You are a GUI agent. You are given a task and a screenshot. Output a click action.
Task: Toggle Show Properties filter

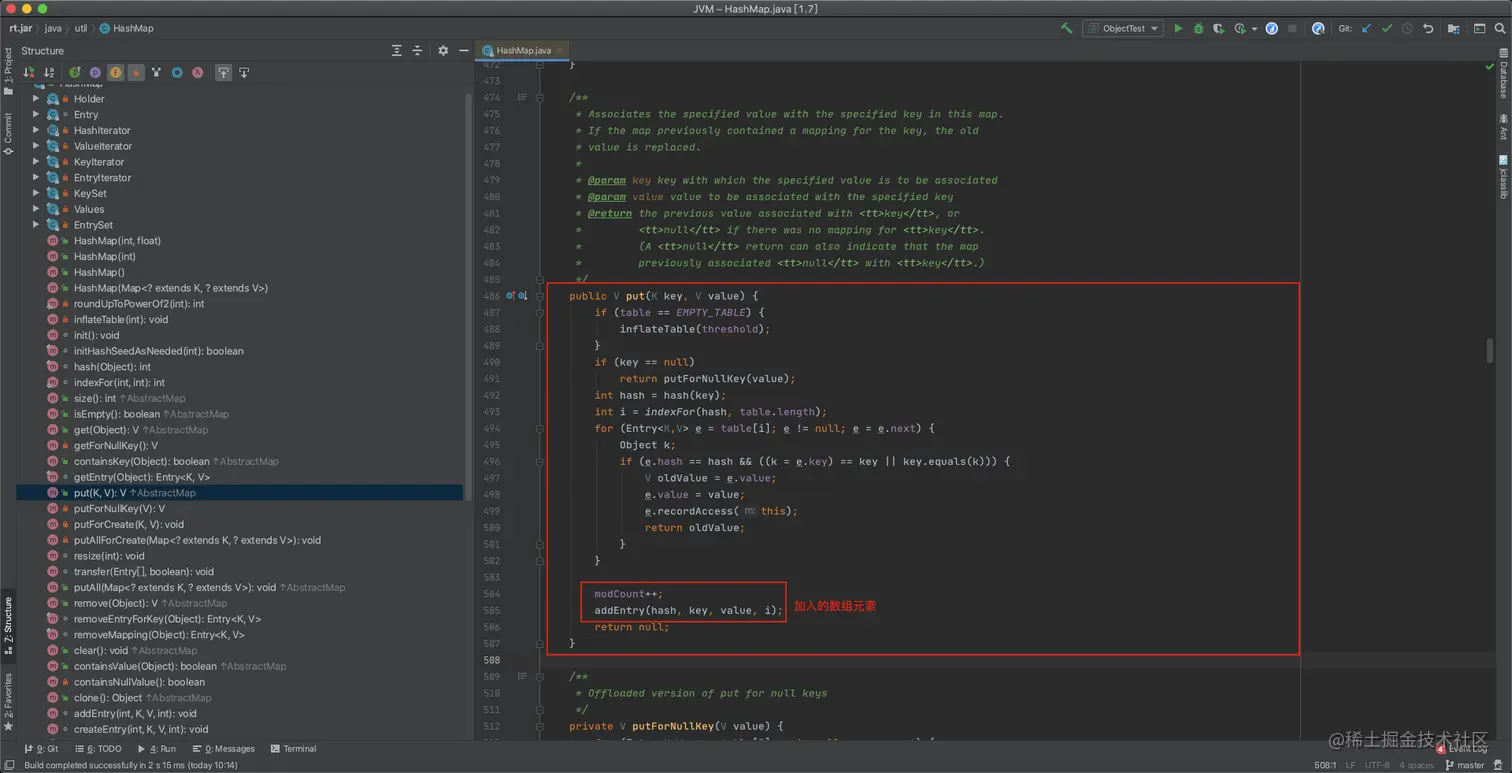95,72
